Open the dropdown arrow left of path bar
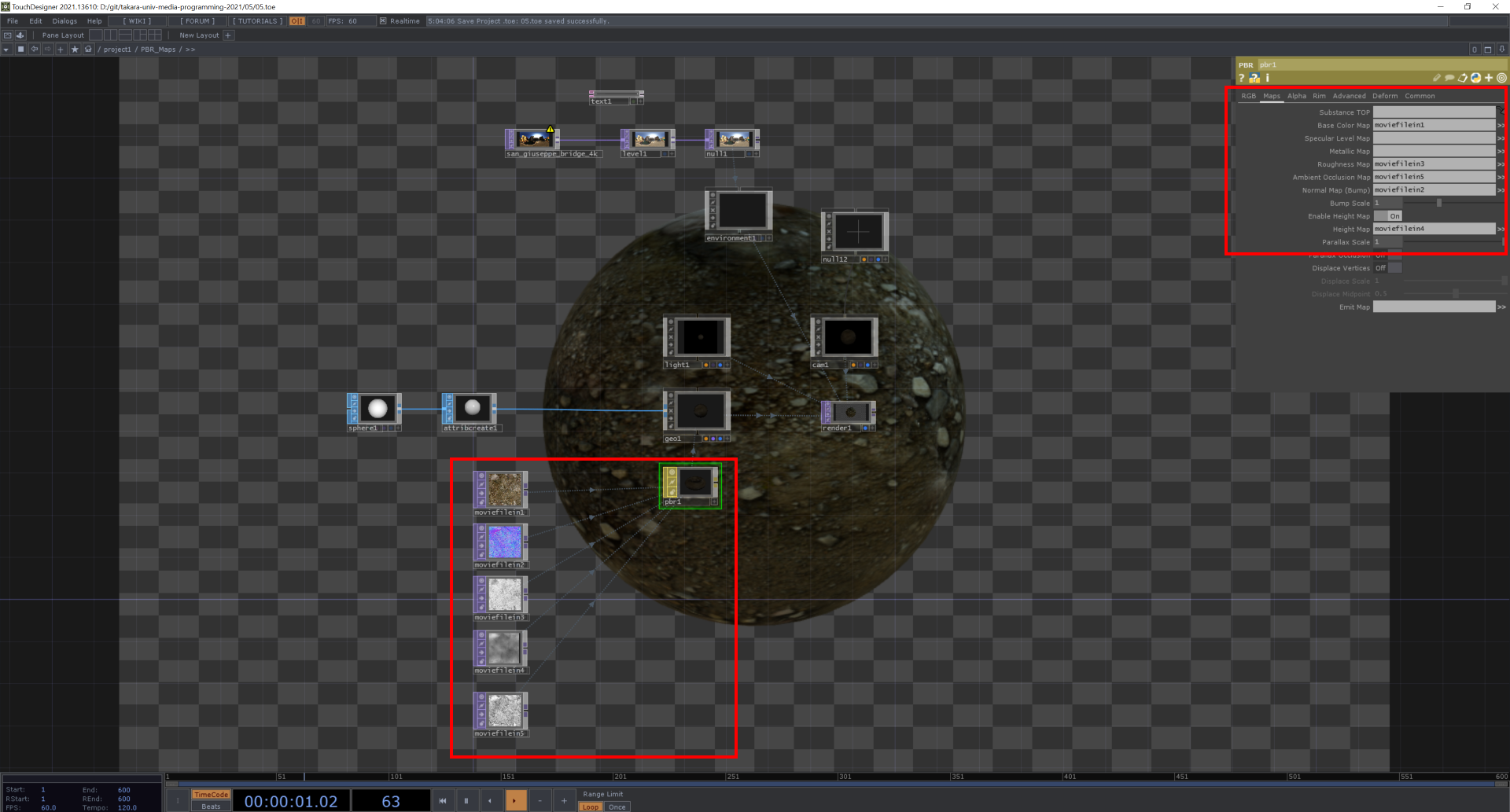 (6, 50)
